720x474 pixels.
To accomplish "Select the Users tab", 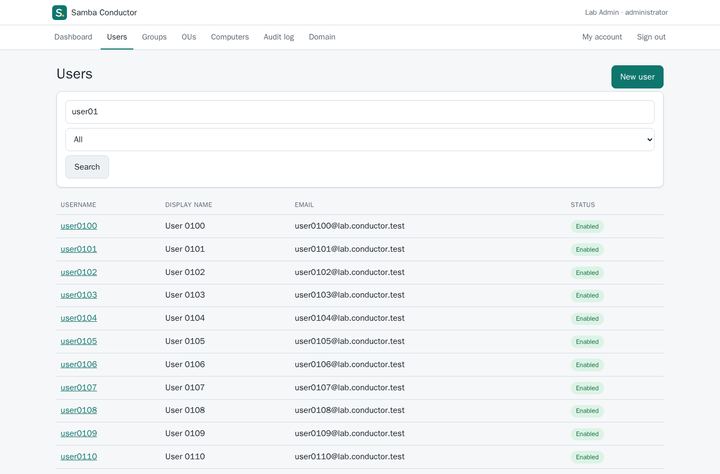I will click(x=117, y=37).
